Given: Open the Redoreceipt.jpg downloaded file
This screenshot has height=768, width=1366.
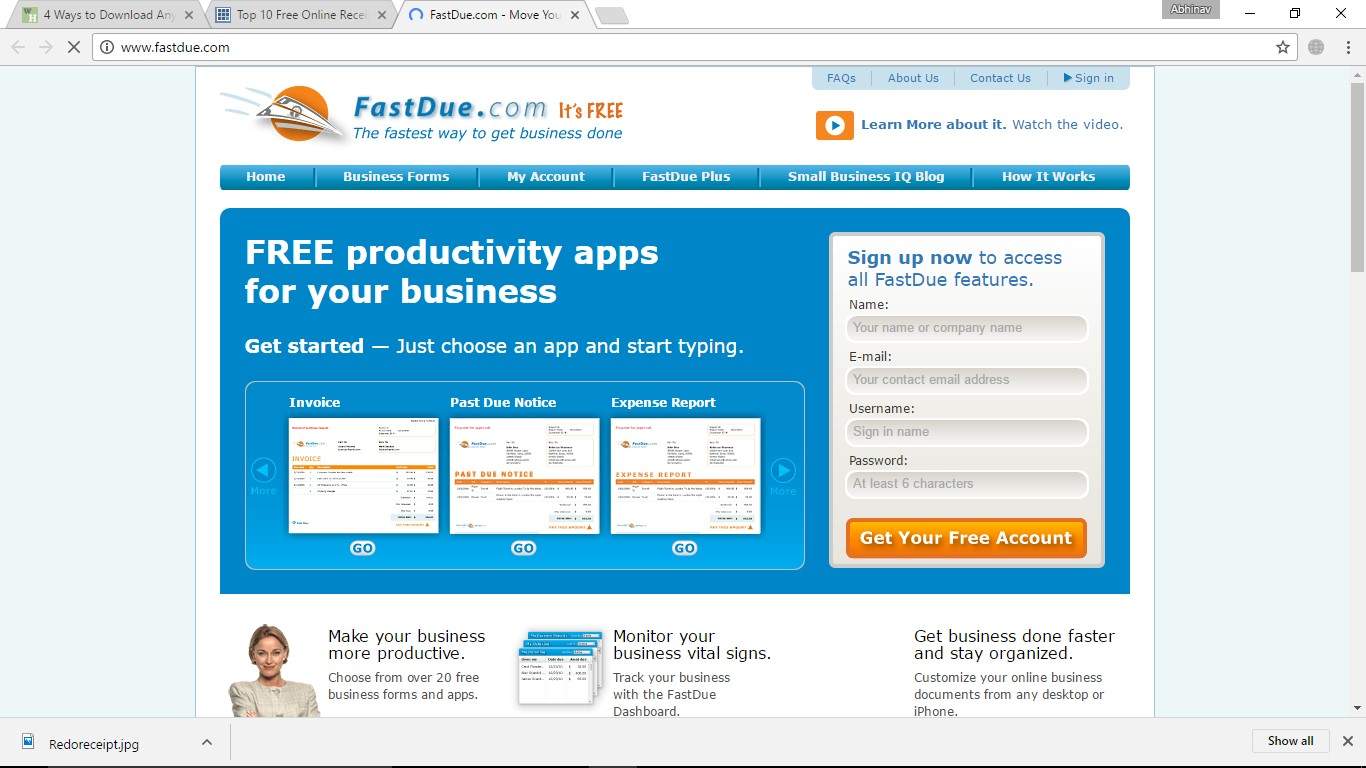Looking at the screenshot, I should [94, 744].
